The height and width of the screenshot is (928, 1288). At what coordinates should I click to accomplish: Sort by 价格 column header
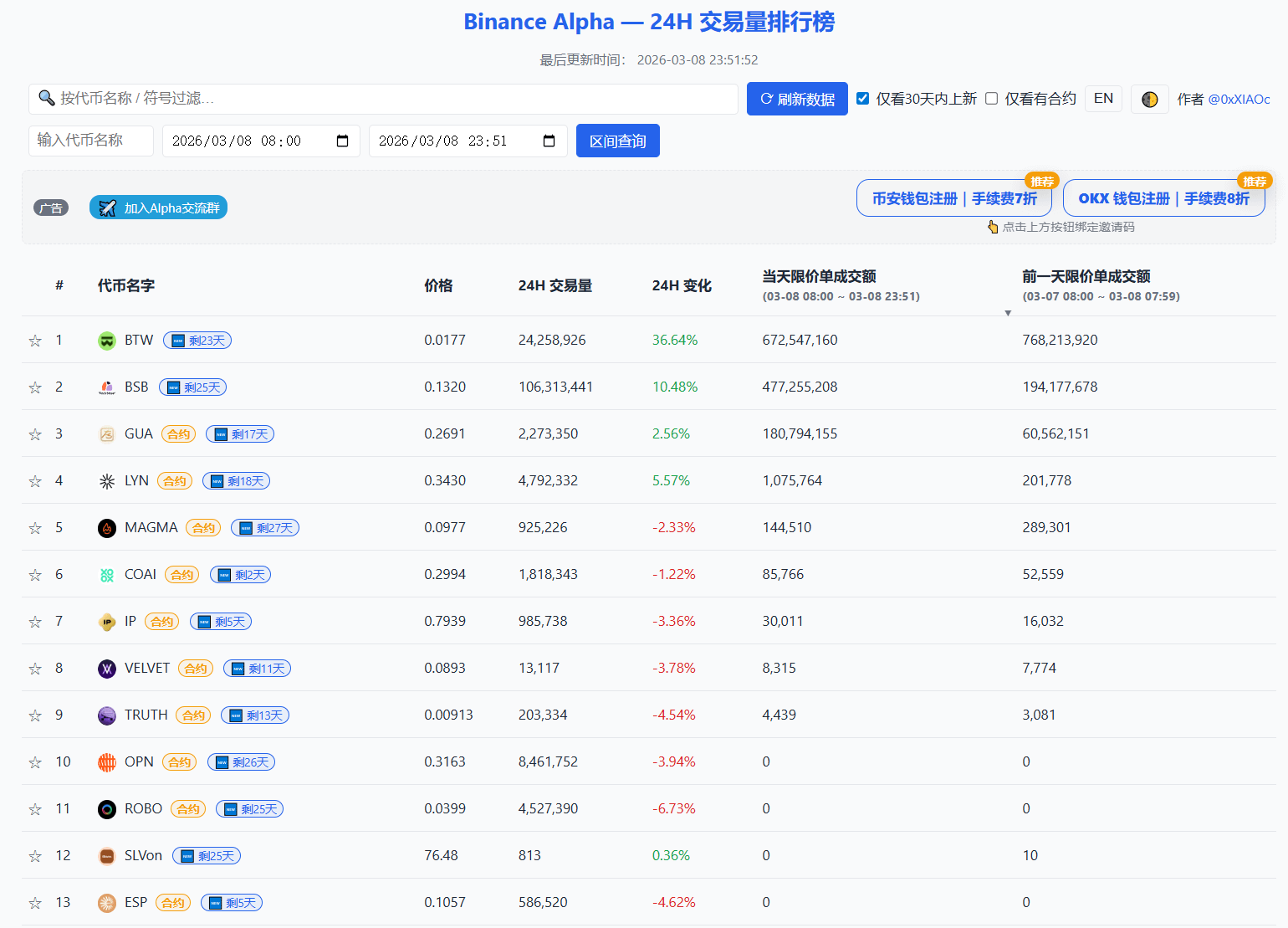point(438,285)
